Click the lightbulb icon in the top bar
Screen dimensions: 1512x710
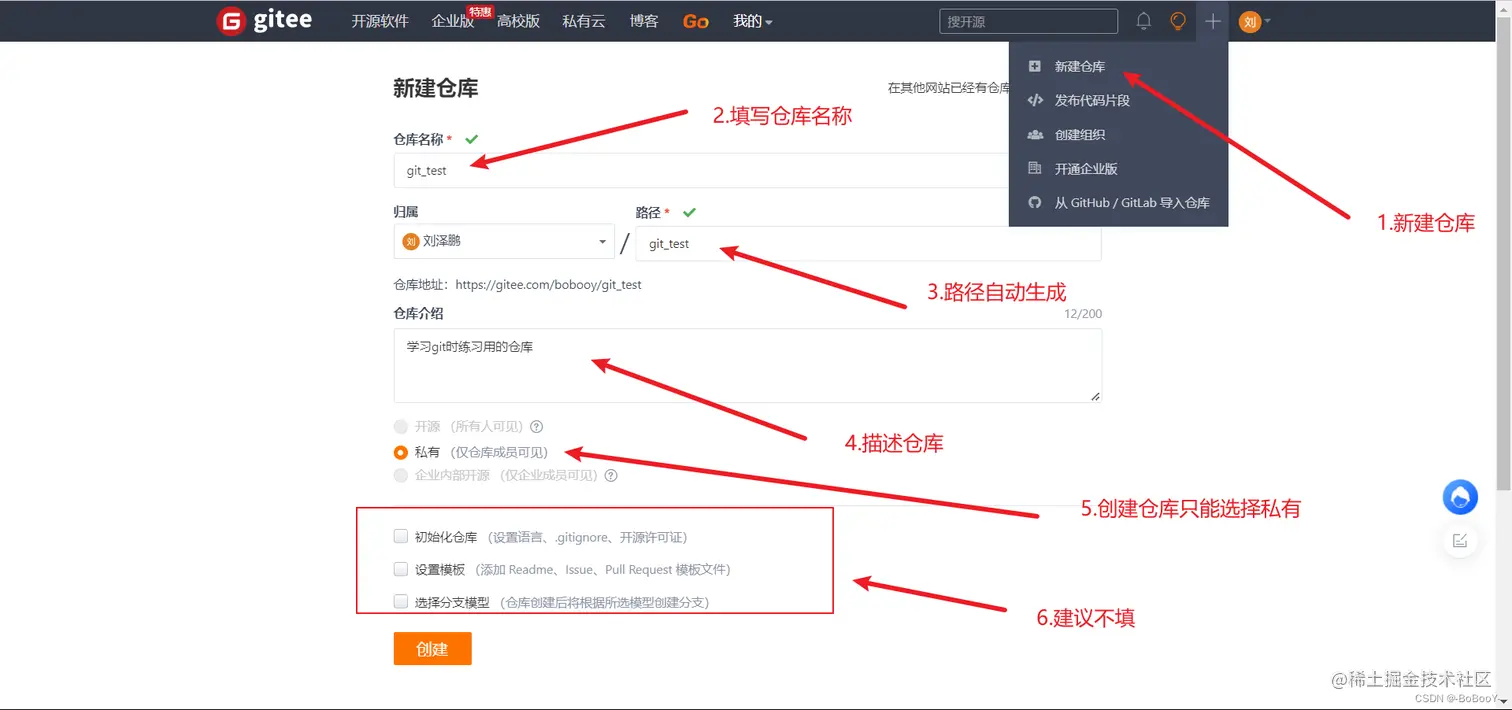[x=1177, y=20]
